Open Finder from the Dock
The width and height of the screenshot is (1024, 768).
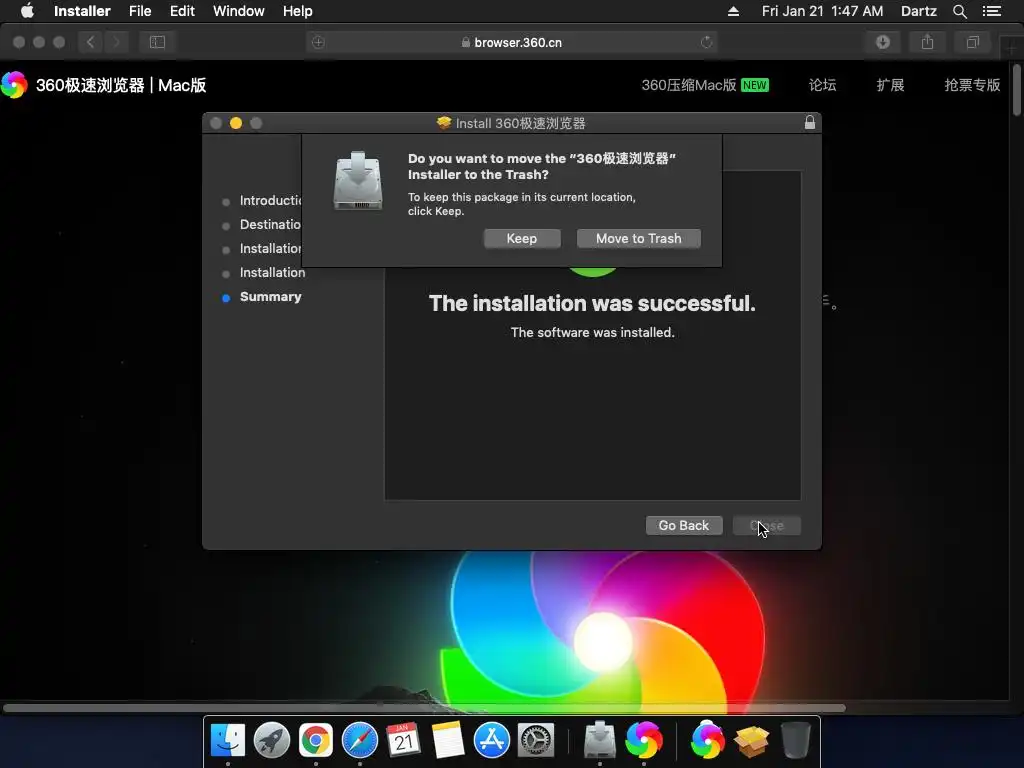point(228,740)
